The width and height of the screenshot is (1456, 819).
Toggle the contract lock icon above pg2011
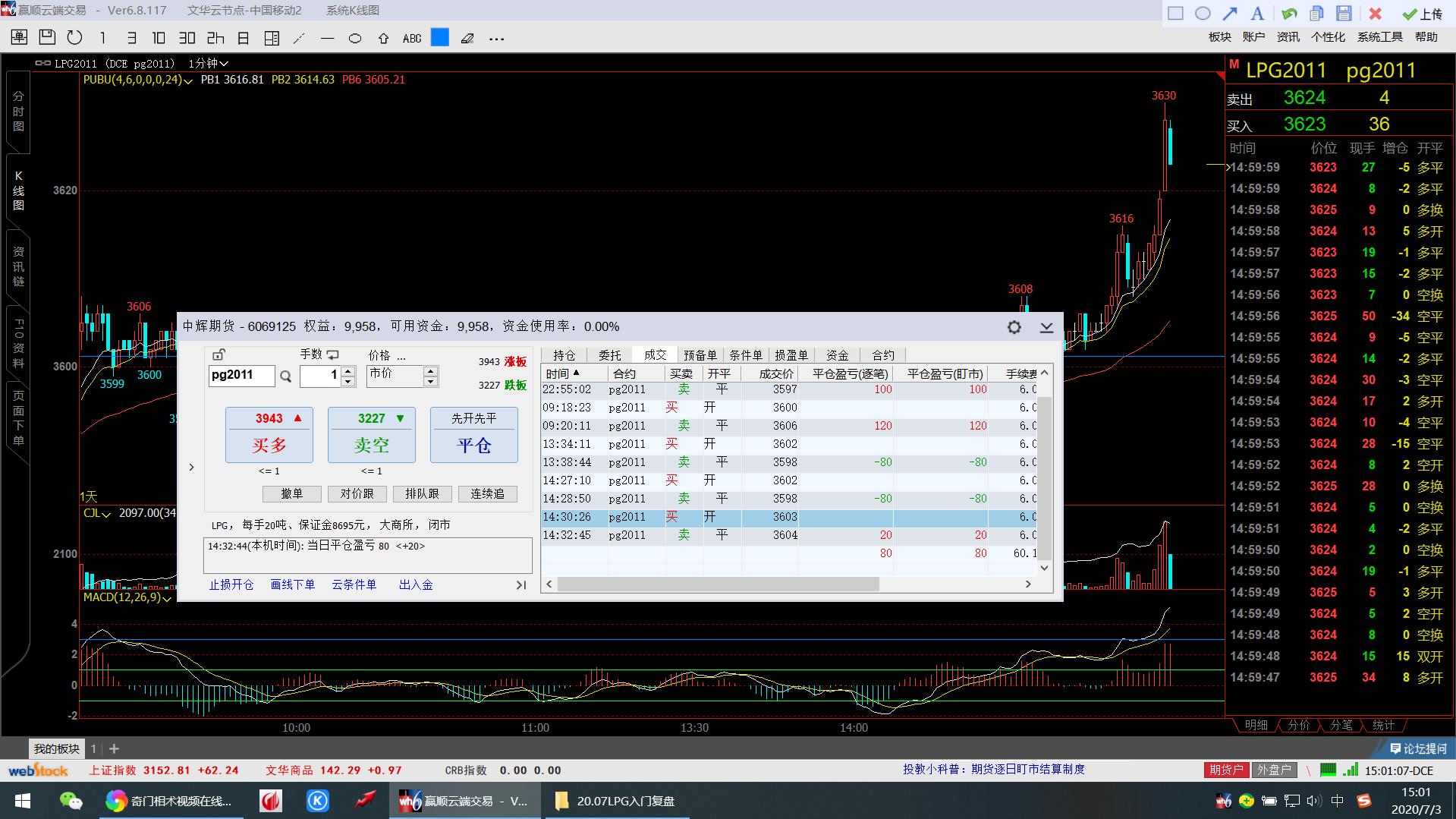pyautogui.click(x=219, y=354)
